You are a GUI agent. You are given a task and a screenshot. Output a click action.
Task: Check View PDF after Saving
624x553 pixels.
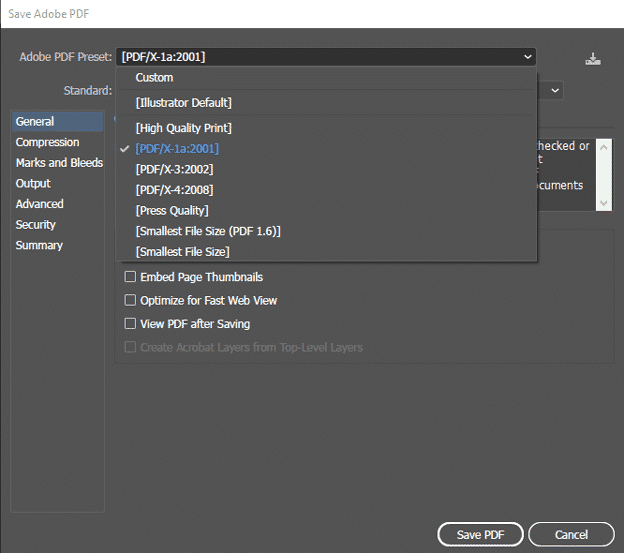tap(130, 323)
